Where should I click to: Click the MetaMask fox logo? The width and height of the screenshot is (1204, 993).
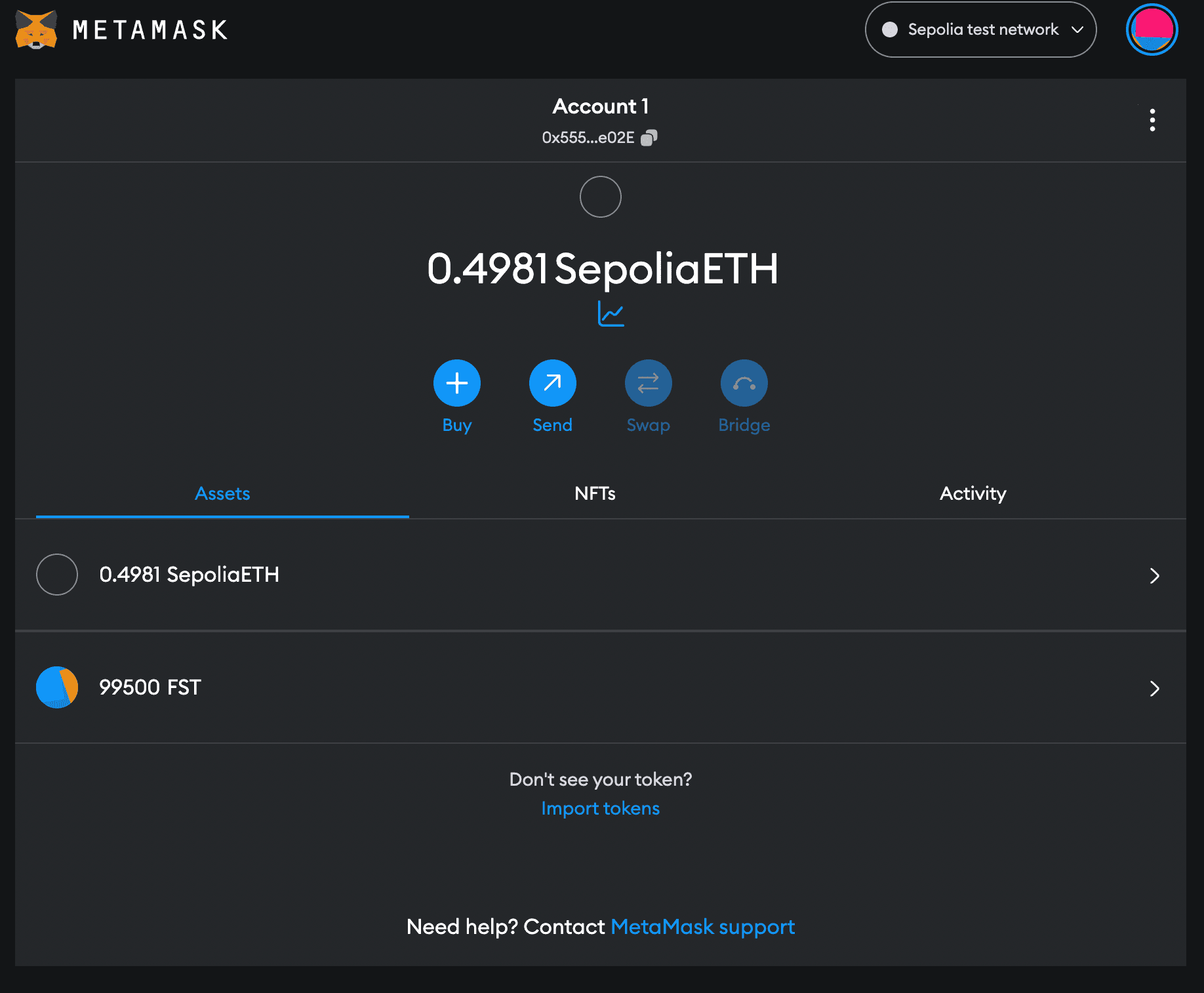36,30
